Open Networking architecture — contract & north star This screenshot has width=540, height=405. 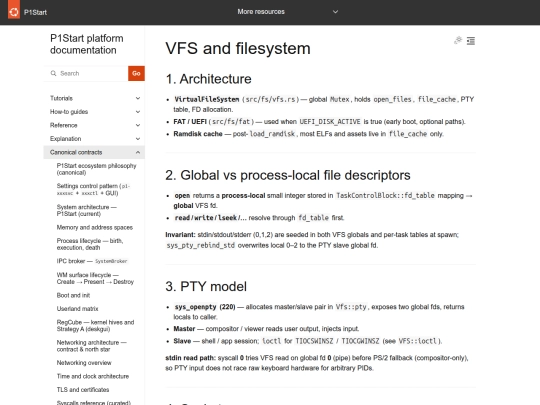point(92,346)
